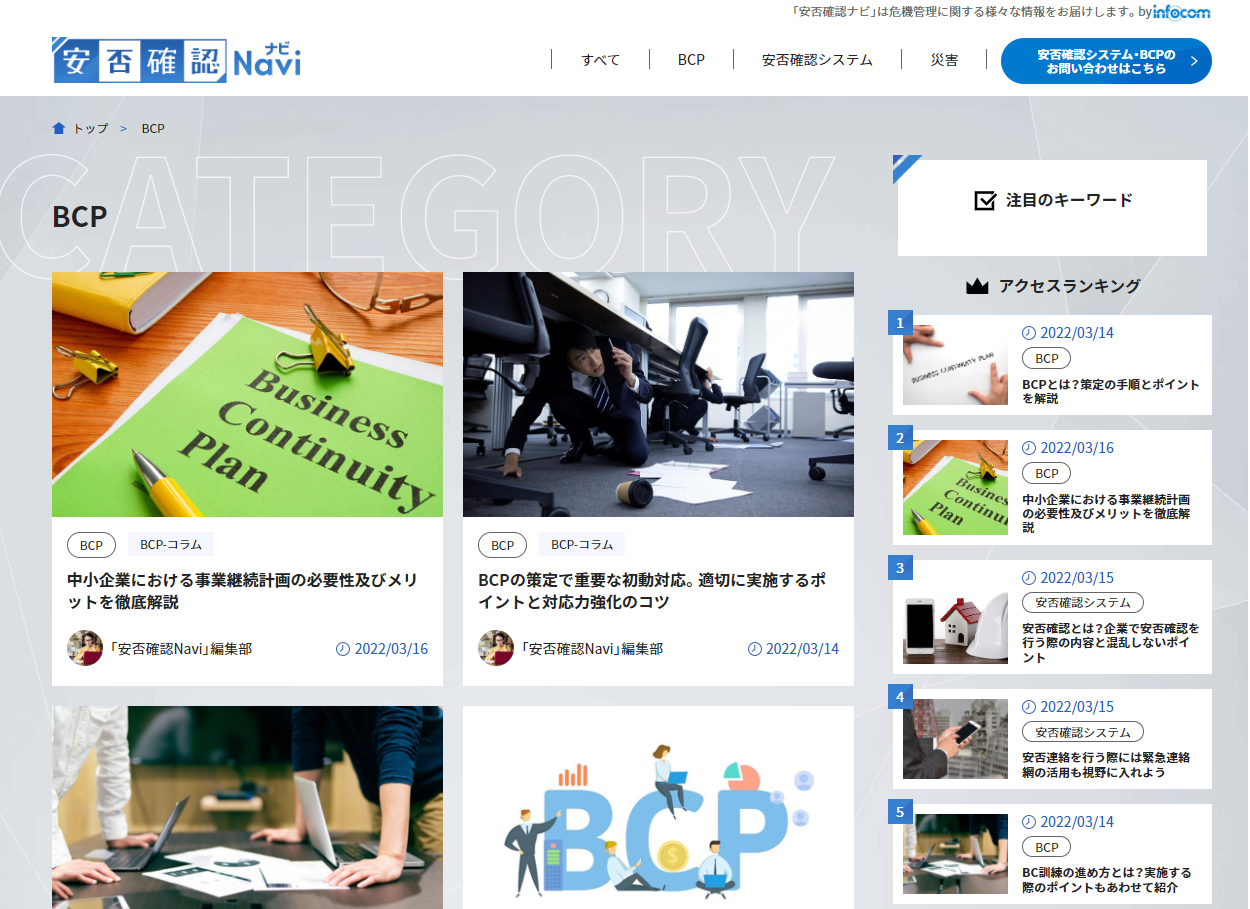
Task: Click BCP tag on BCPの策定 article card
Action: [x=502, y=545]
